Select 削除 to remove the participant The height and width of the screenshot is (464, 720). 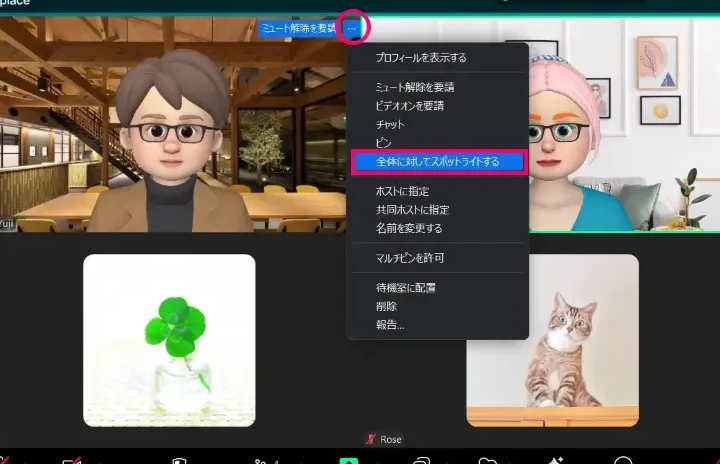coord(386,306)
